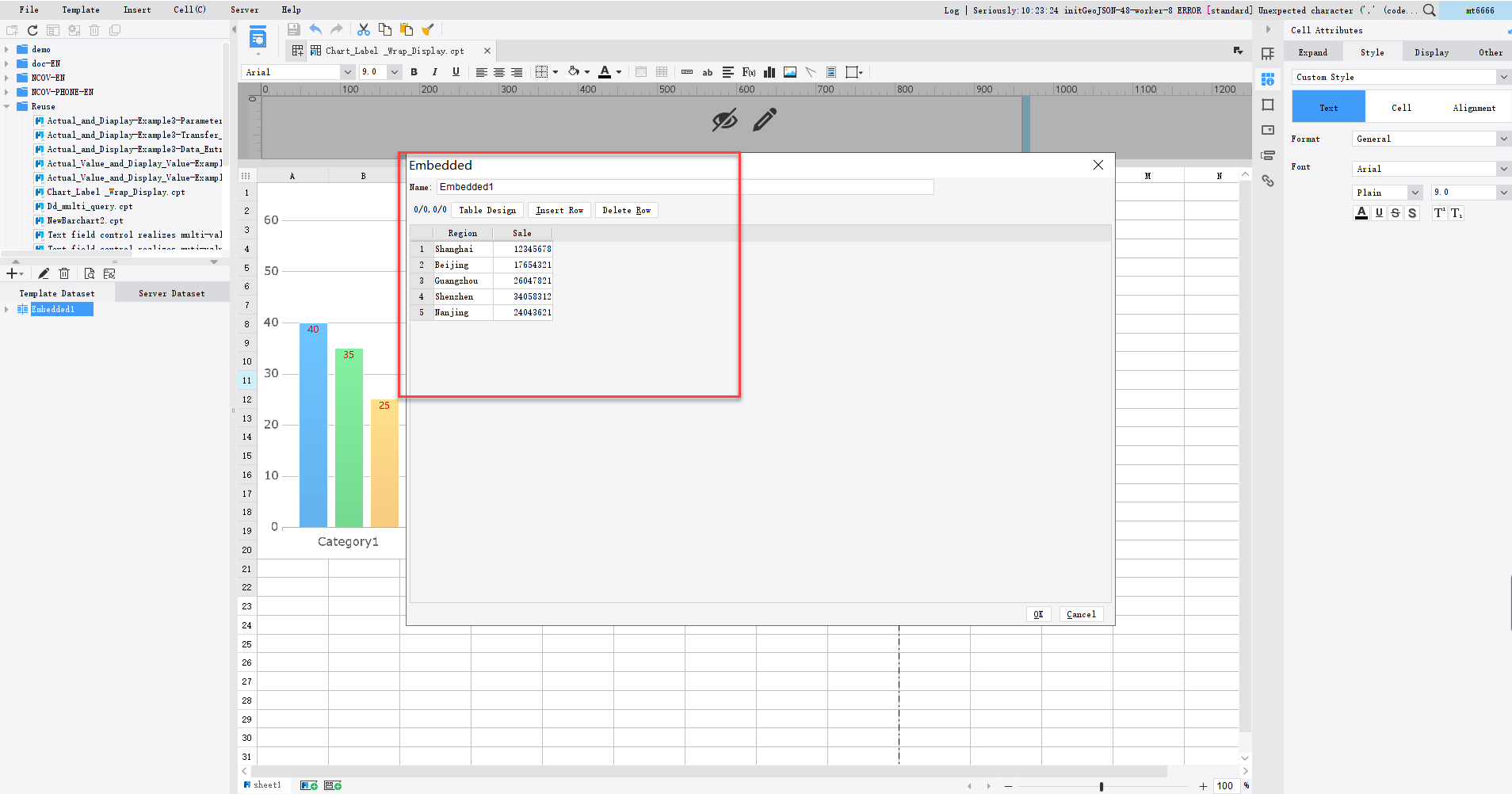Delete selected dataset with trash icon

click(64, 273)
